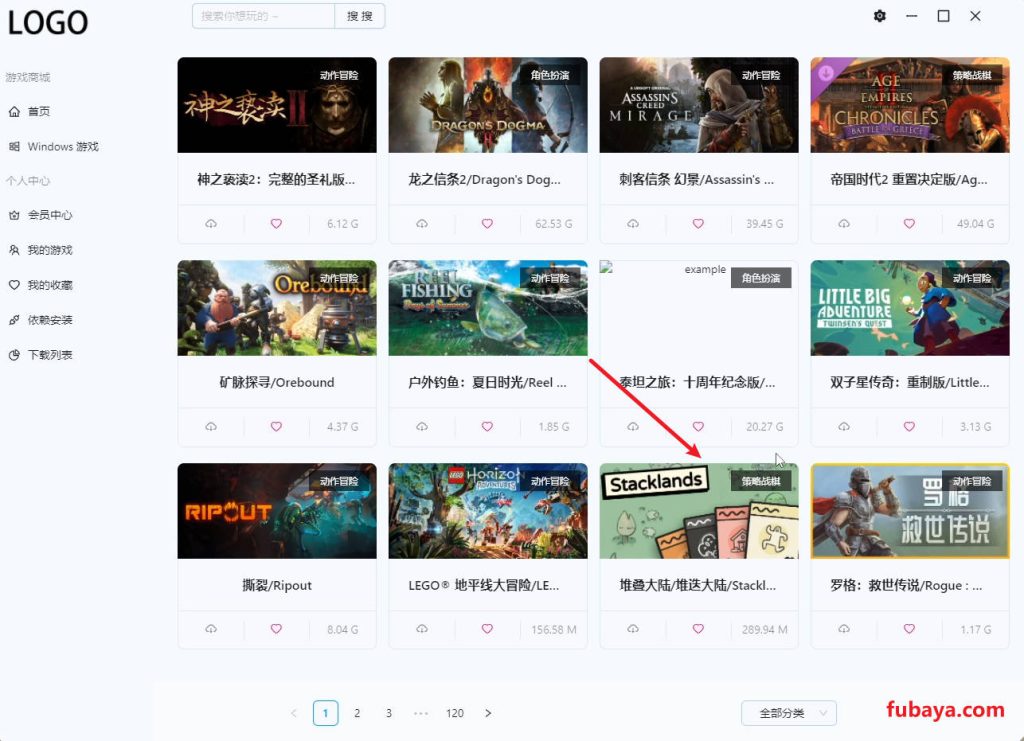Focus the game search input field
Viewport: 1024px width, 741px height.
[x=263, y=16]
